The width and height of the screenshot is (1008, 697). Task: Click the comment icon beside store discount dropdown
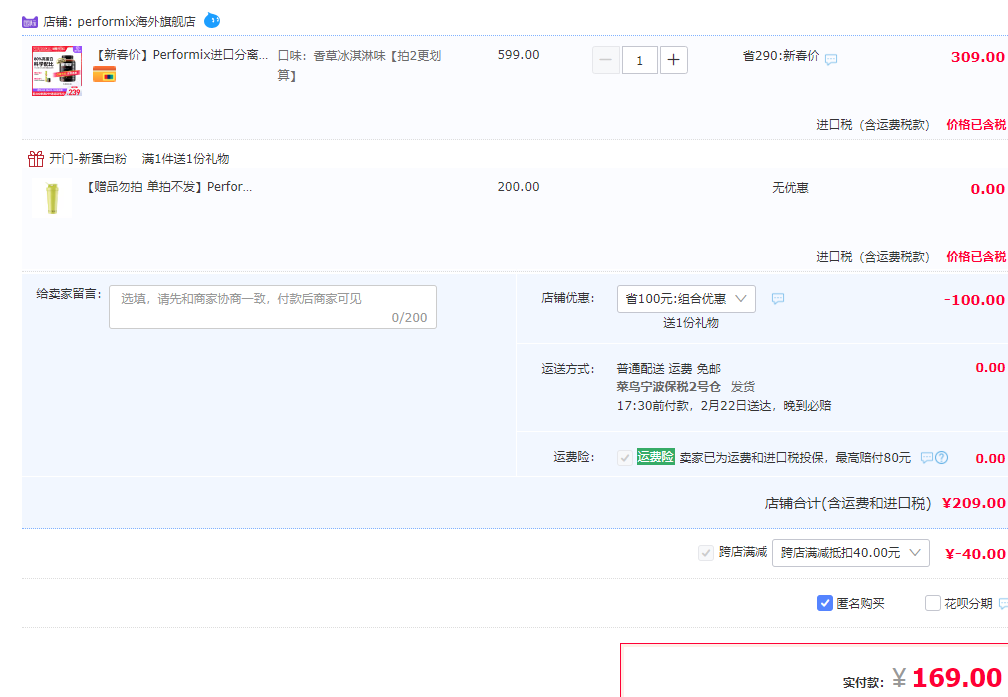pyautogui.click(x=778, y=298)
